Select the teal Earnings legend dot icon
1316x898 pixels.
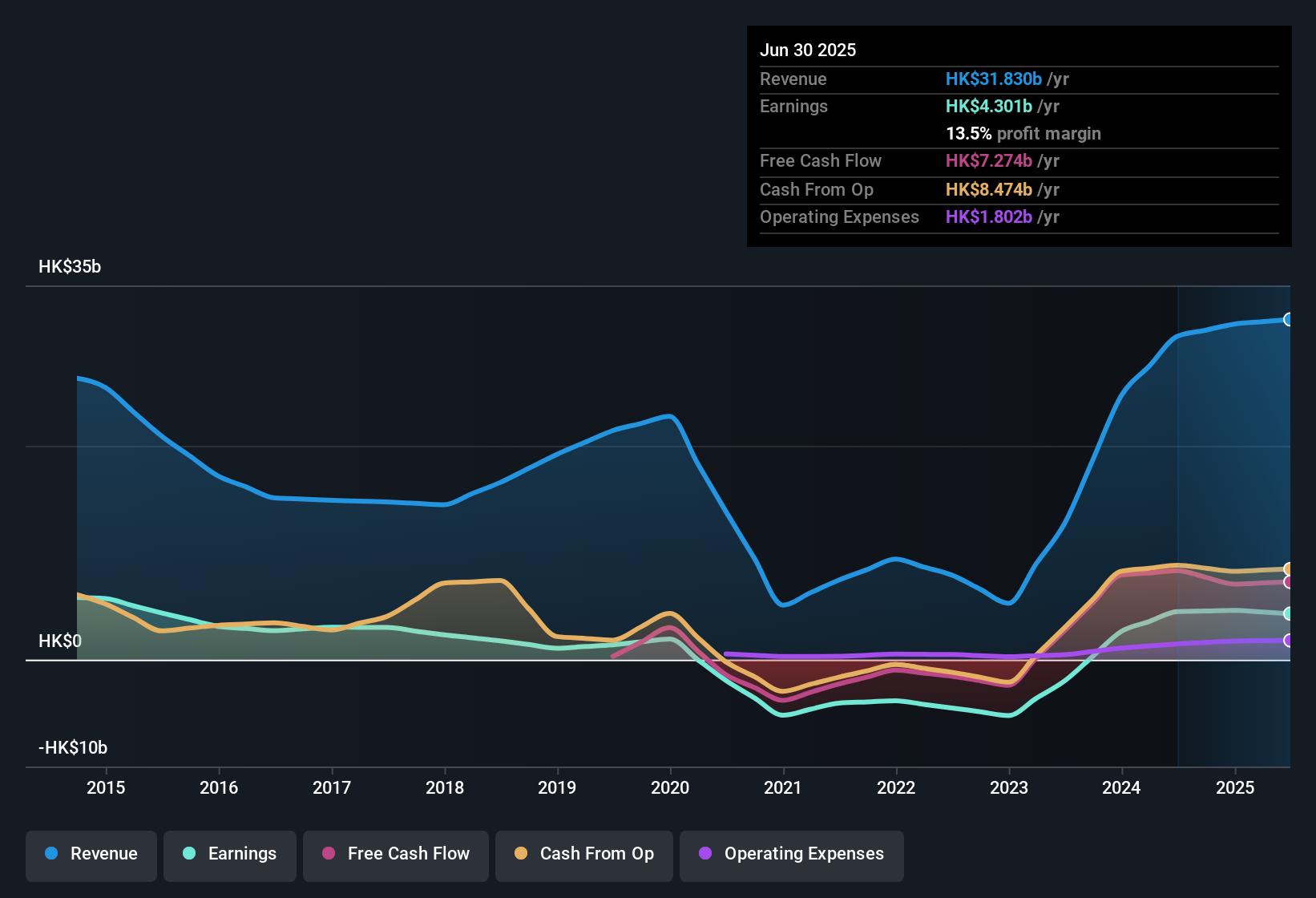tap(190, 855)
